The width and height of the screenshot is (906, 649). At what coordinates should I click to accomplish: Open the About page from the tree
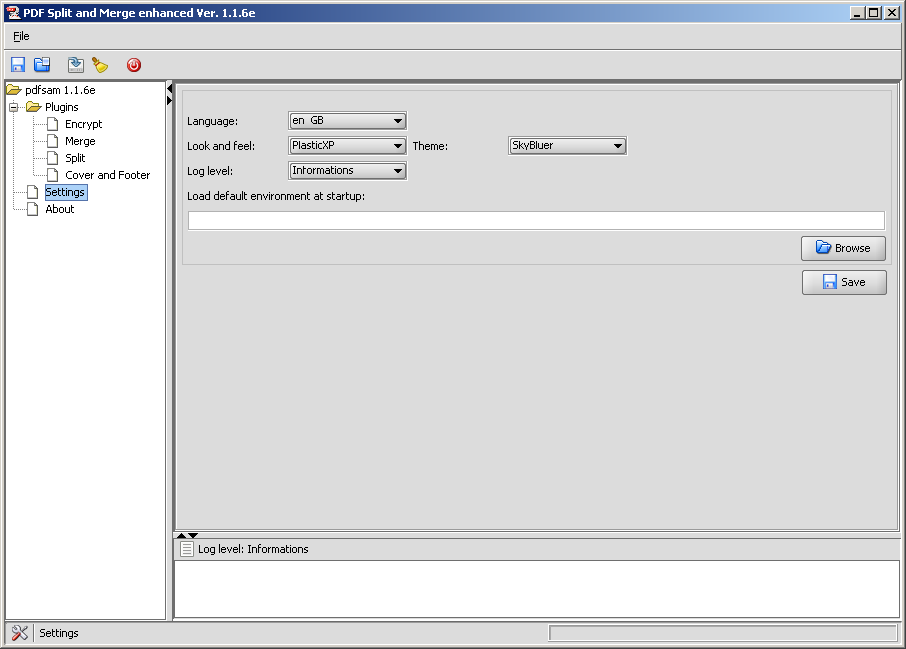[60, 209]
